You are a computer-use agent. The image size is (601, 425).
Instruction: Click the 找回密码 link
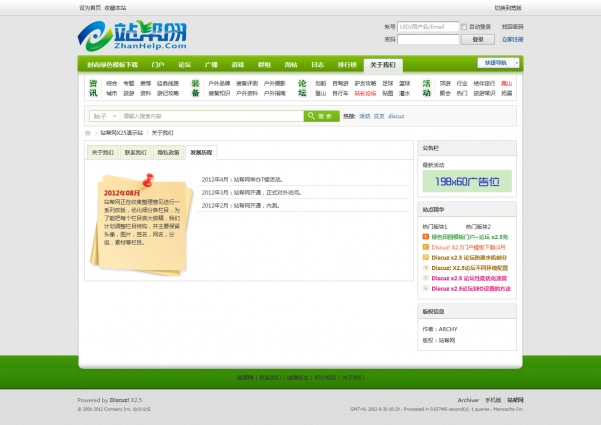click(512, 27)
